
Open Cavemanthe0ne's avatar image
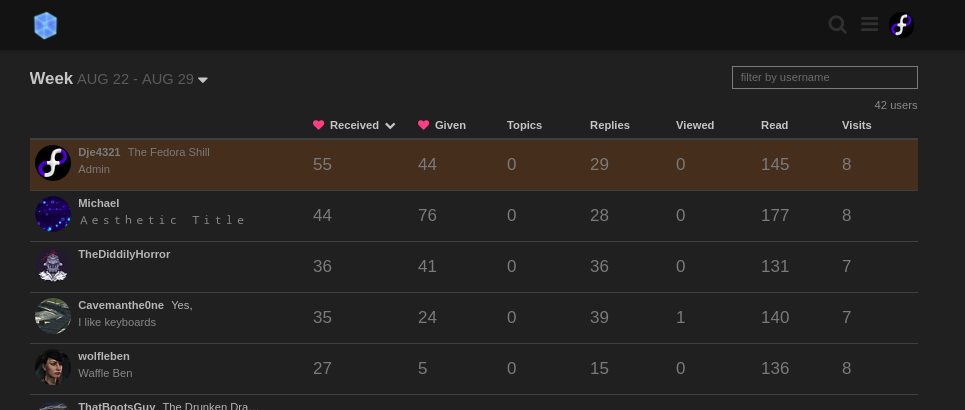(x=53, y=316)
